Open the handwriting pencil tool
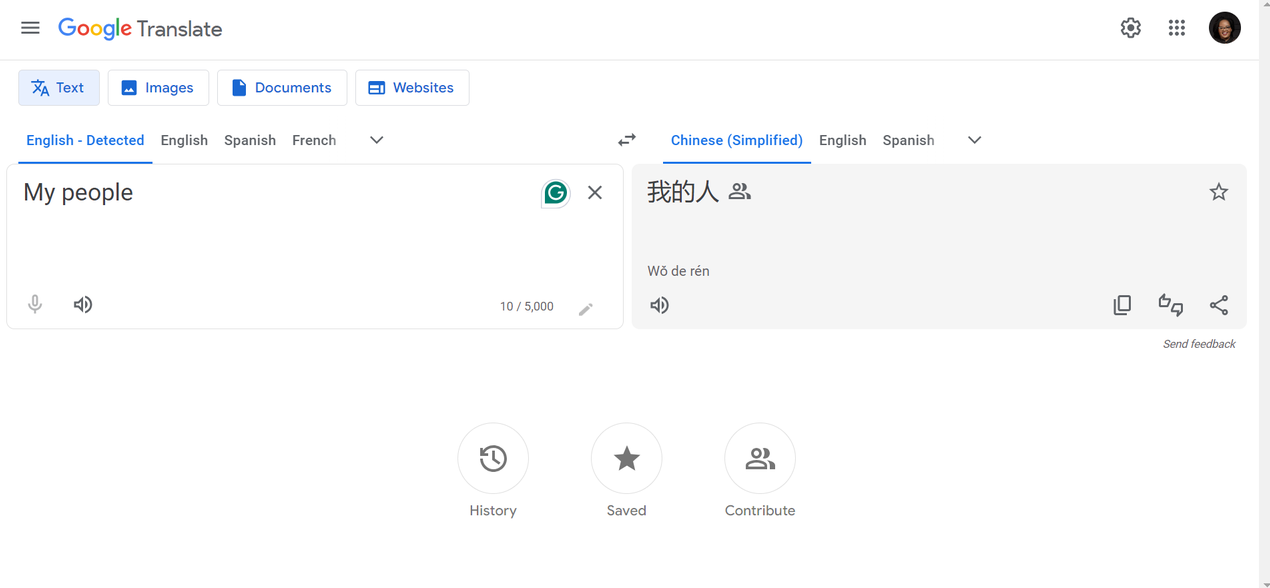 coord(586,309)
